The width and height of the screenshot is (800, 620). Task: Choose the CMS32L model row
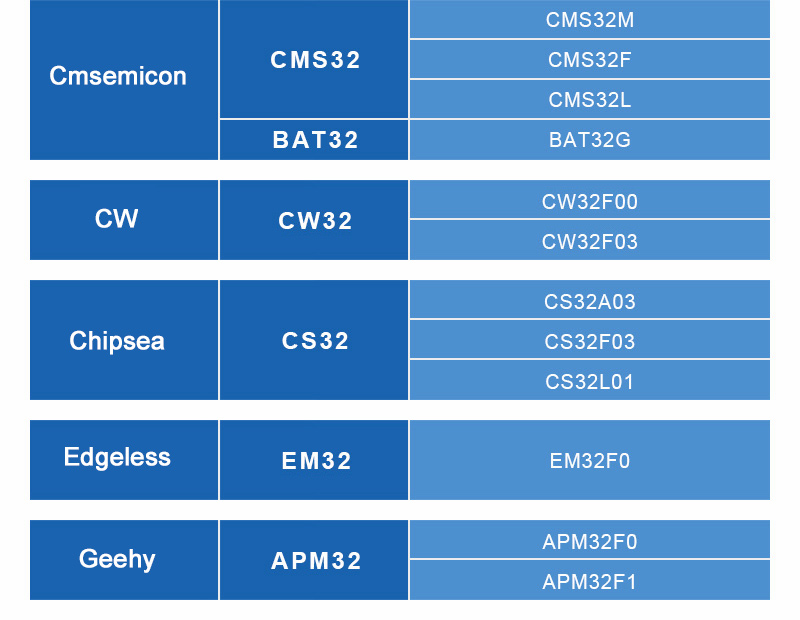click(x=589, y=100)
